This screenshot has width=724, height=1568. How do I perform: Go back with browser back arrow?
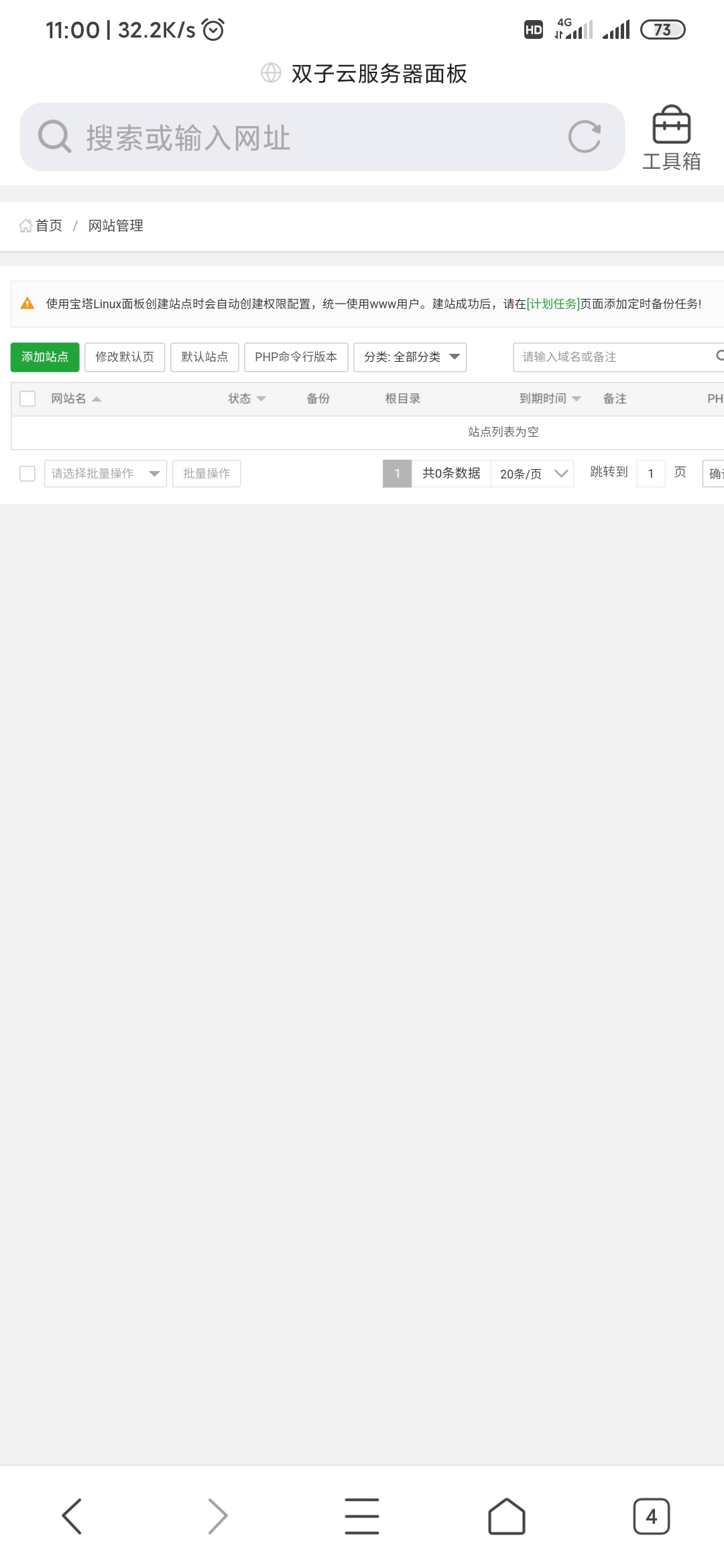(72, 1516)
